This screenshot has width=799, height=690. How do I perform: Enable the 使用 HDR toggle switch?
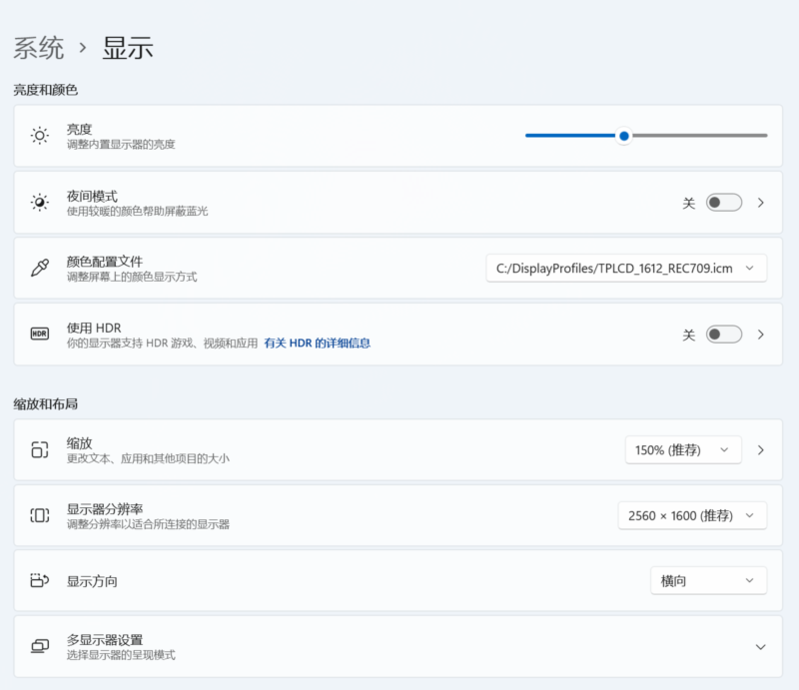point(723,334)
